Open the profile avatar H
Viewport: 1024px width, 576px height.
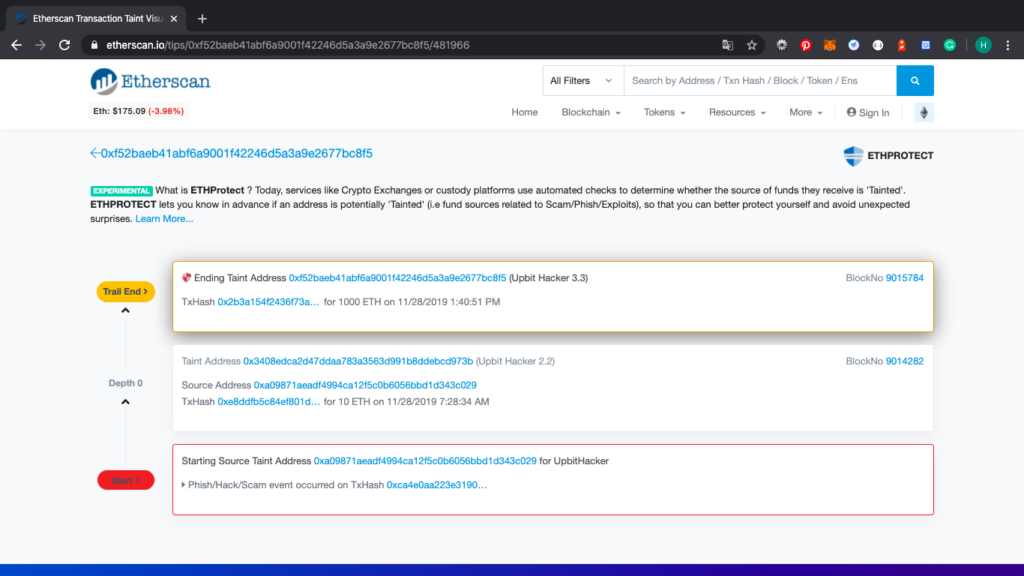tap(983, 45)
